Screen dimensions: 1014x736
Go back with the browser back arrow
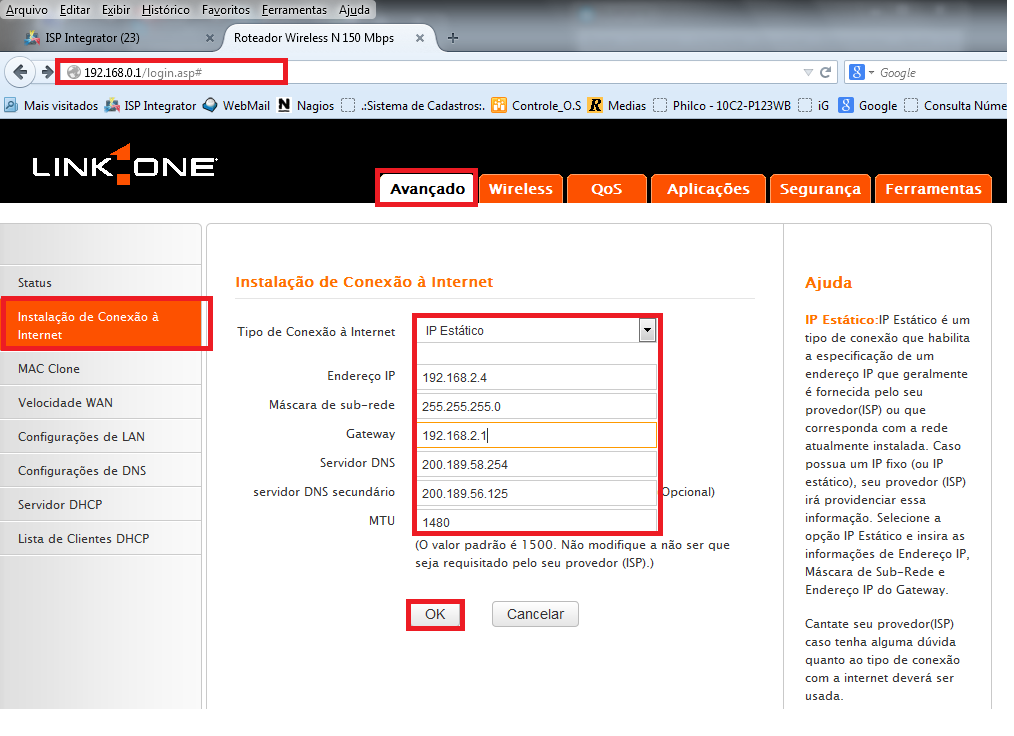(x=20, y=72)
